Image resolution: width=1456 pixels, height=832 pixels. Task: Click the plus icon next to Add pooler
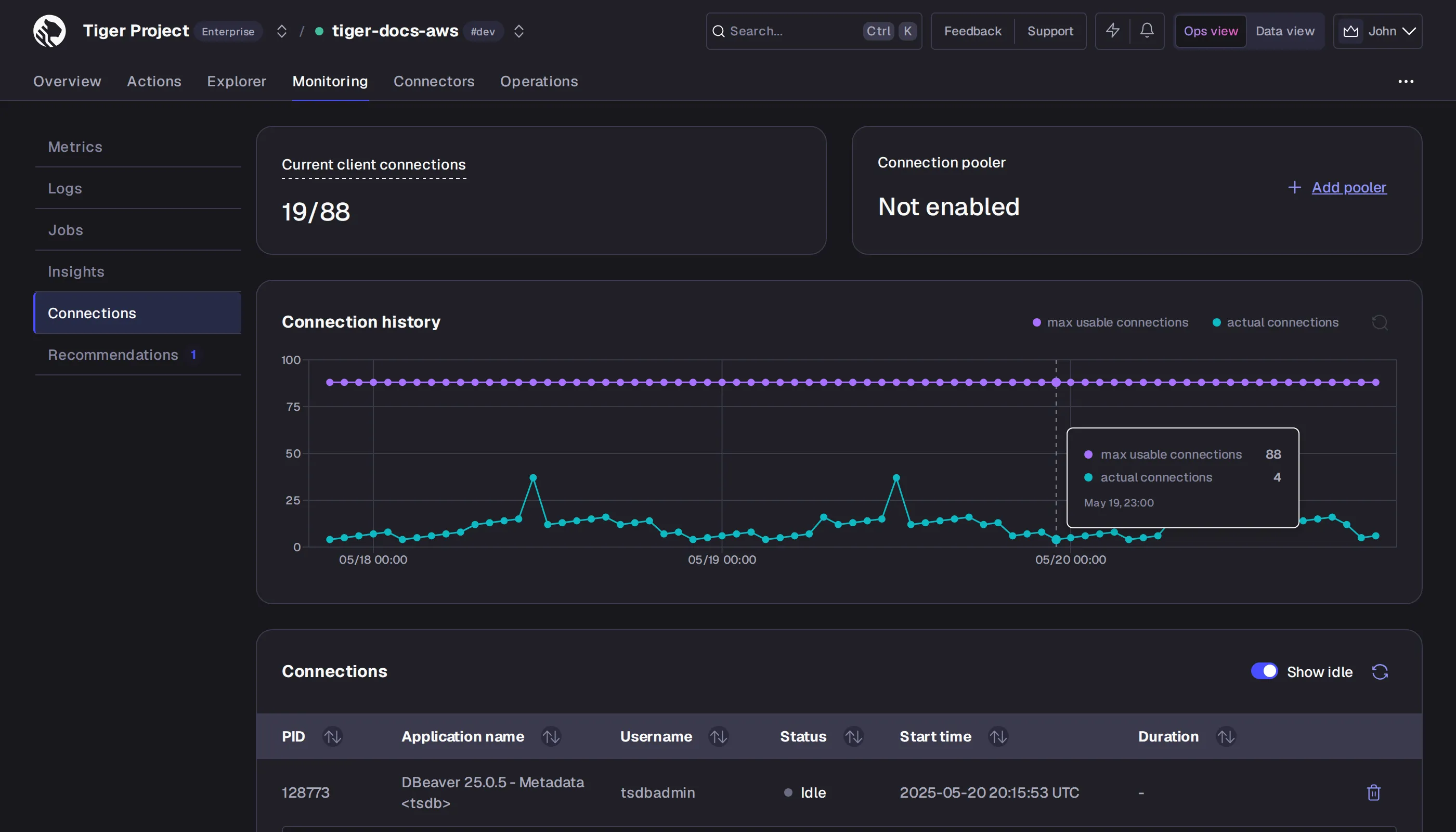tap(1294, 187)
